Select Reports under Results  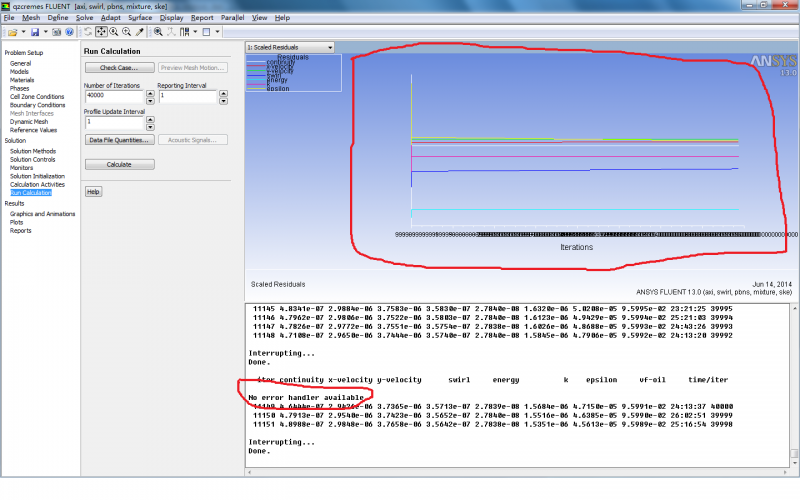coord(20,231)
